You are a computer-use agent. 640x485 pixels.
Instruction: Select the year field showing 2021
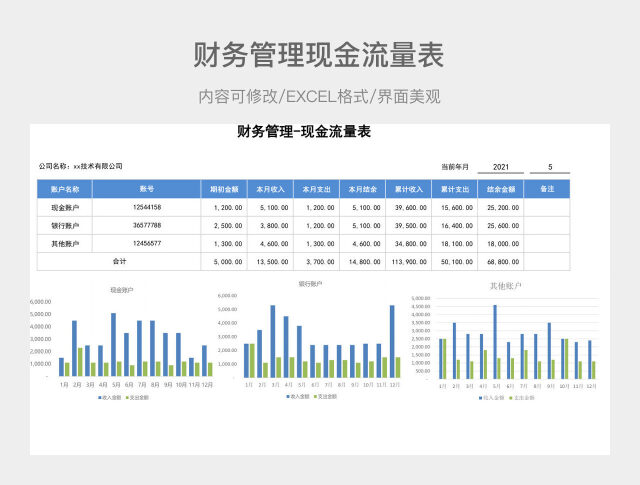coord(500,167)
